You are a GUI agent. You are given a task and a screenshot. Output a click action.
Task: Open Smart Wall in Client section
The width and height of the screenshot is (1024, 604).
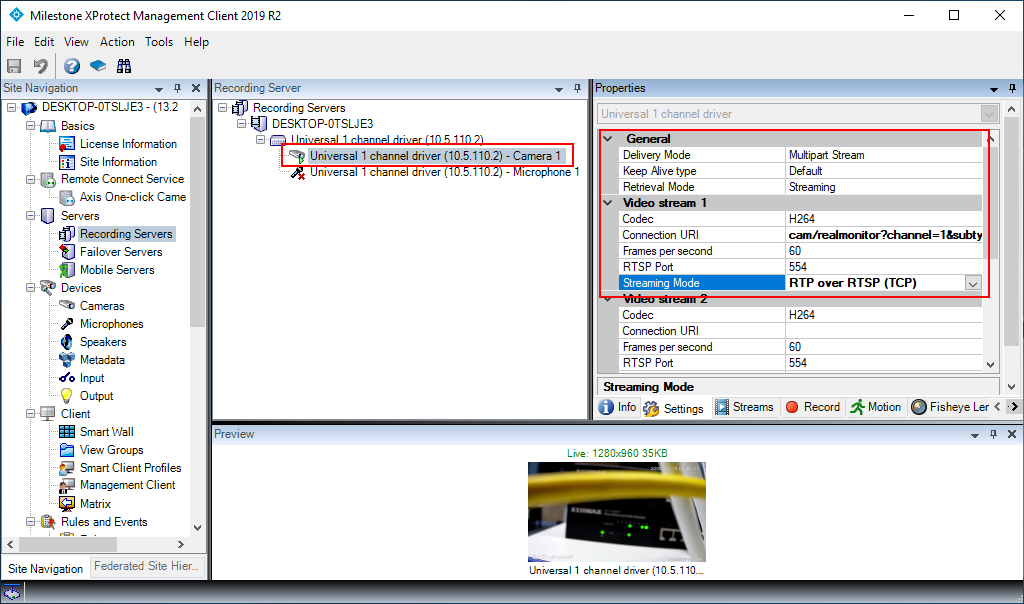[106, 432]
